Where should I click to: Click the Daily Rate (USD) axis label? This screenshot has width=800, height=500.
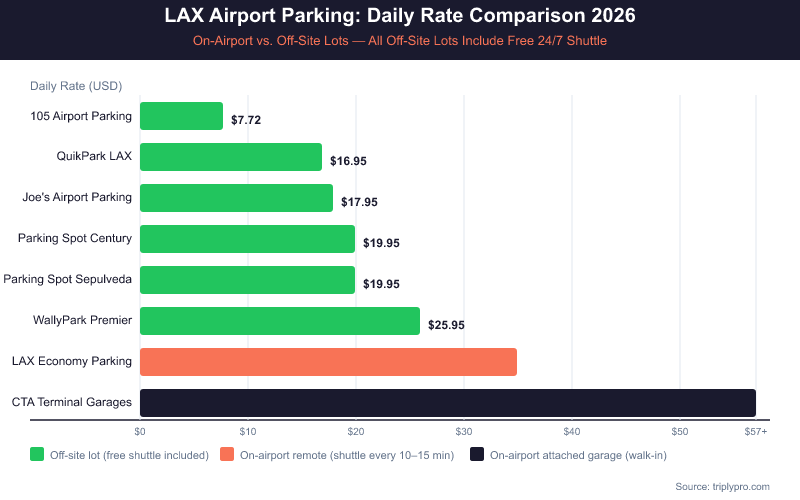click(76, 86)
